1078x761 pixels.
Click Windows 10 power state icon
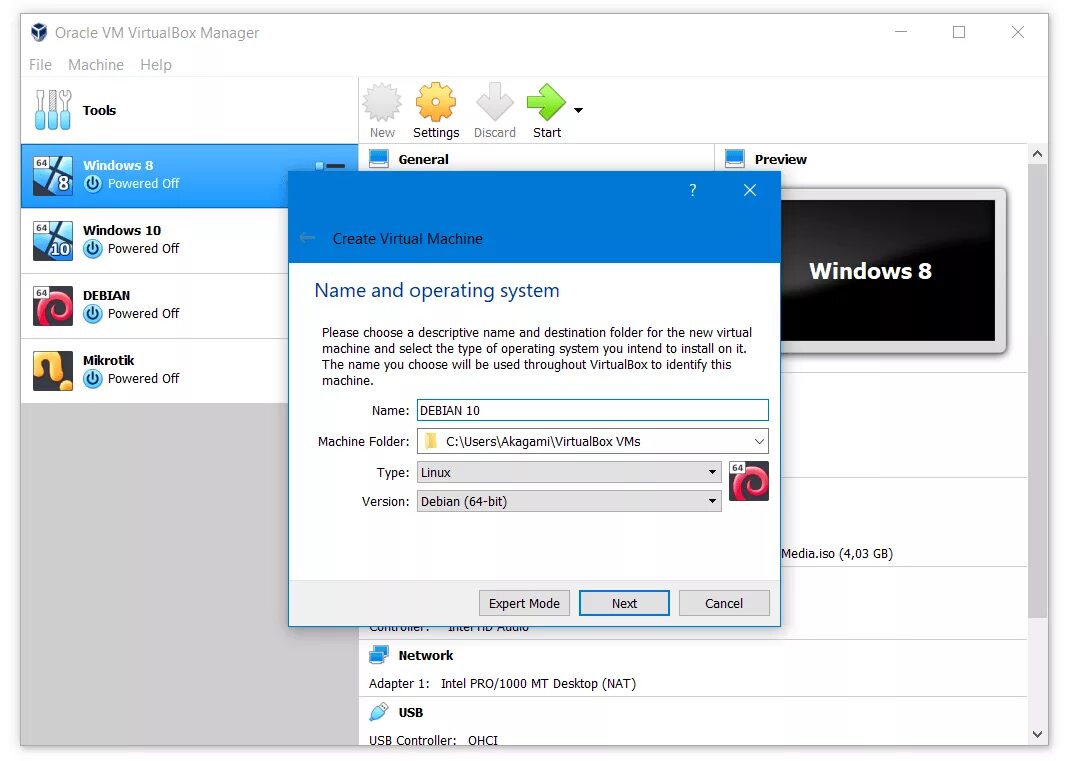point(93,249)
